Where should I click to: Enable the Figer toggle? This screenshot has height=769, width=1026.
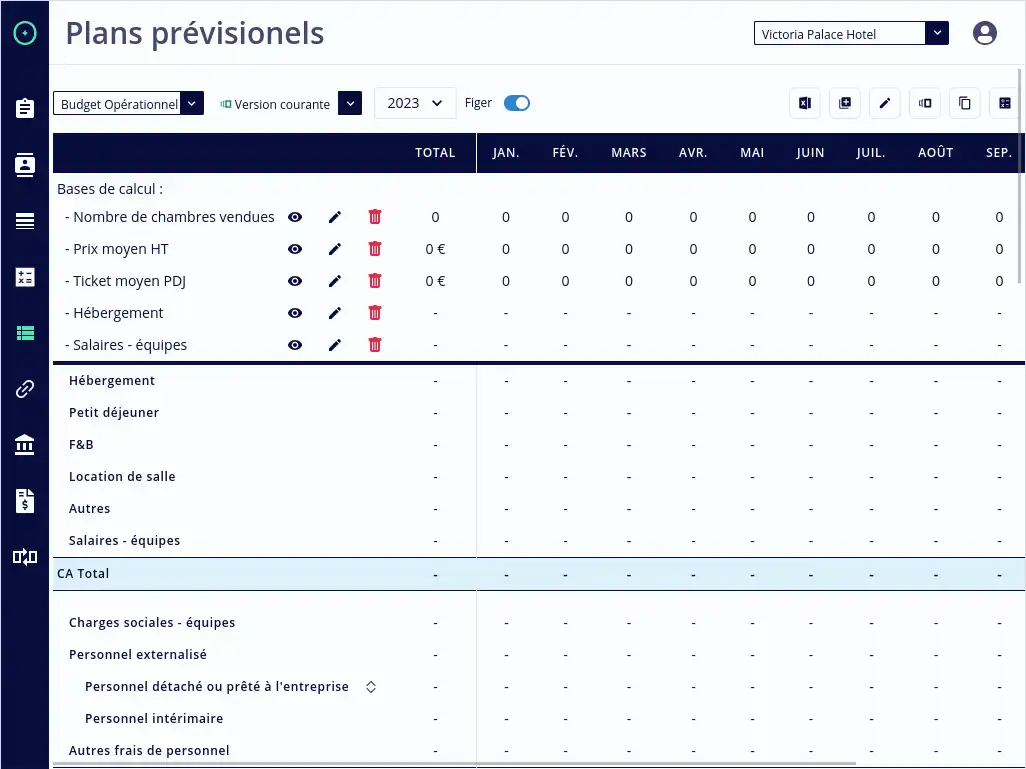[516, 102]
